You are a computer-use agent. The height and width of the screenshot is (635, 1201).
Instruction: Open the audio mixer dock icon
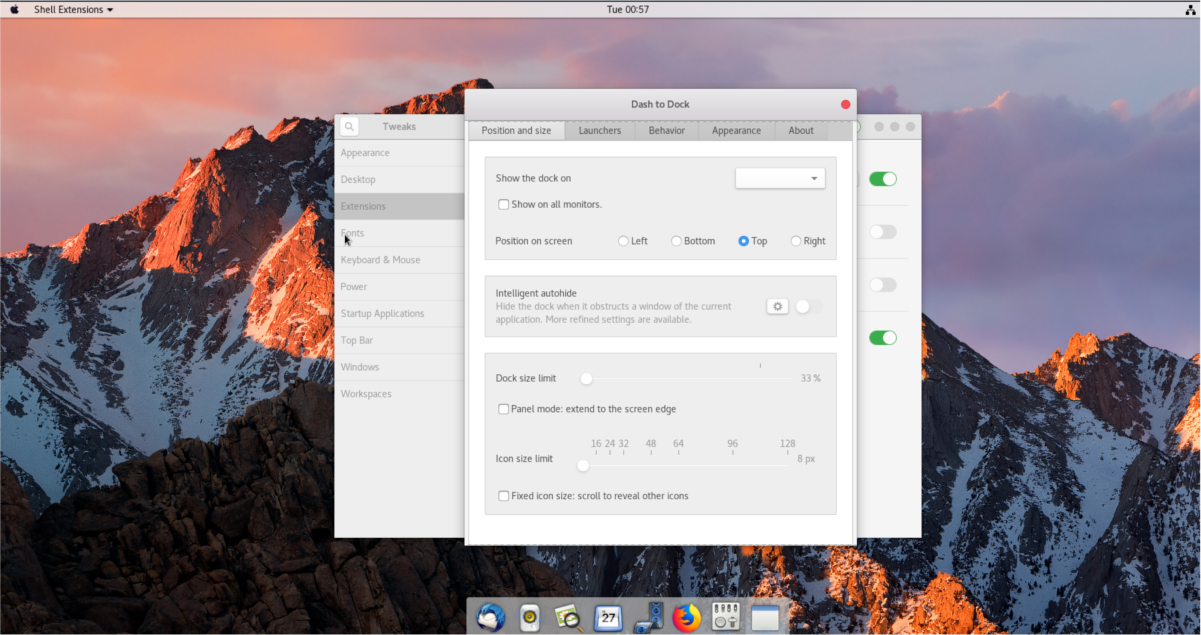point(725,617)
